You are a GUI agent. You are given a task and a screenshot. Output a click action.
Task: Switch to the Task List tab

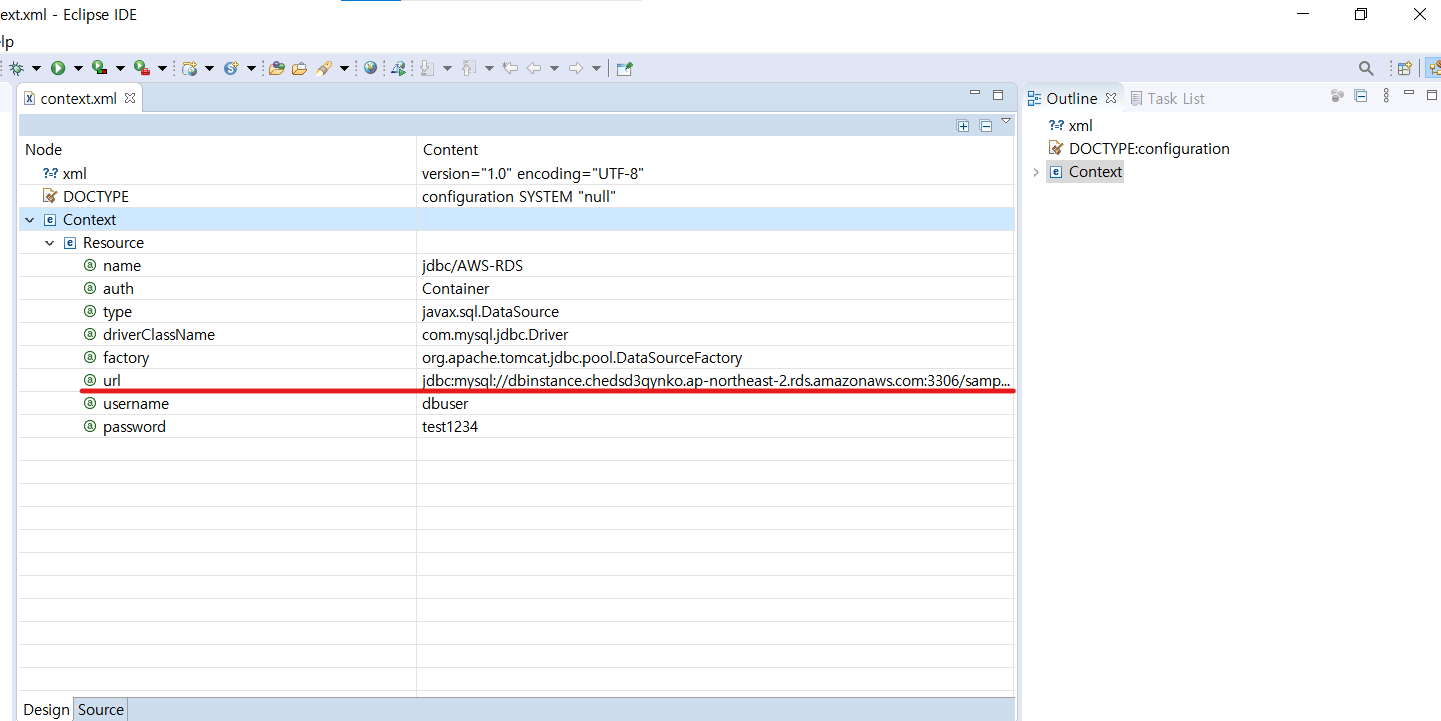(x=1167, y=98)
